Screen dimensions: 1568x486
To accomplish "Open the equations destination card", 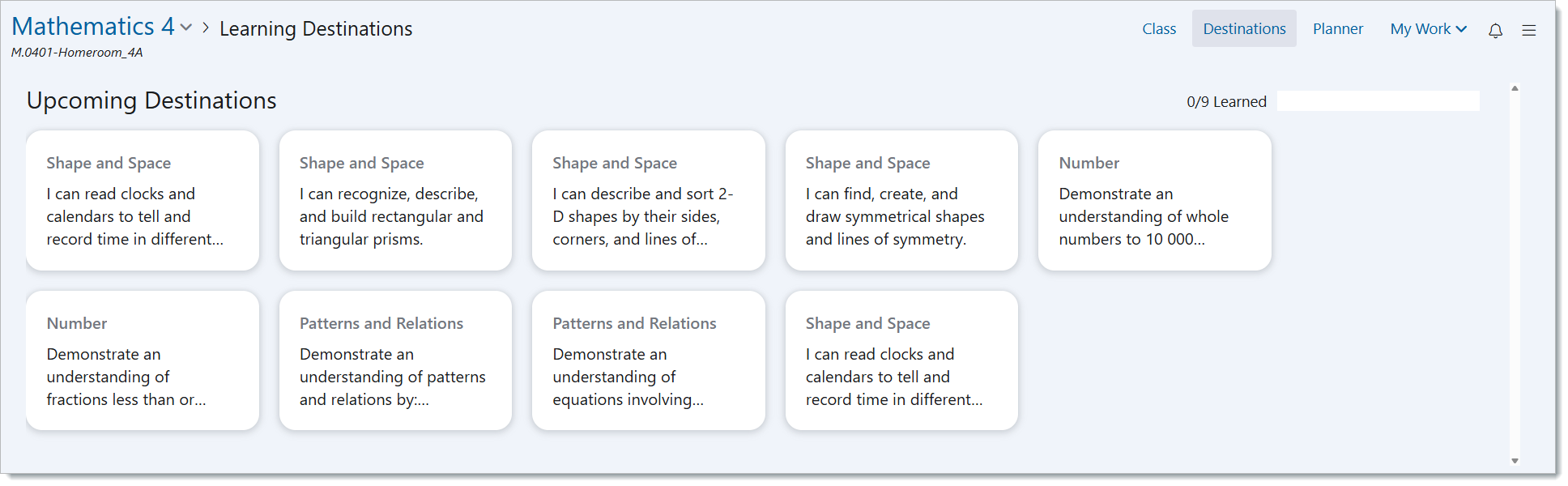I will pos(648,360).
